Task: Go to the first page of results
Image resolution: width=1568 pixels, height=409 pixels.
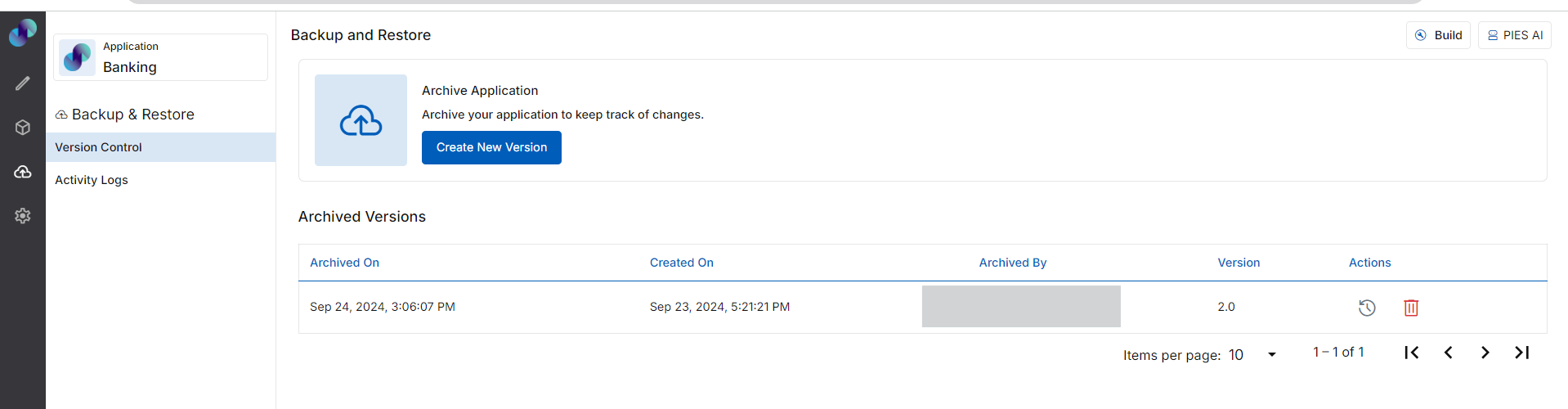Action: pos(1412,353)
